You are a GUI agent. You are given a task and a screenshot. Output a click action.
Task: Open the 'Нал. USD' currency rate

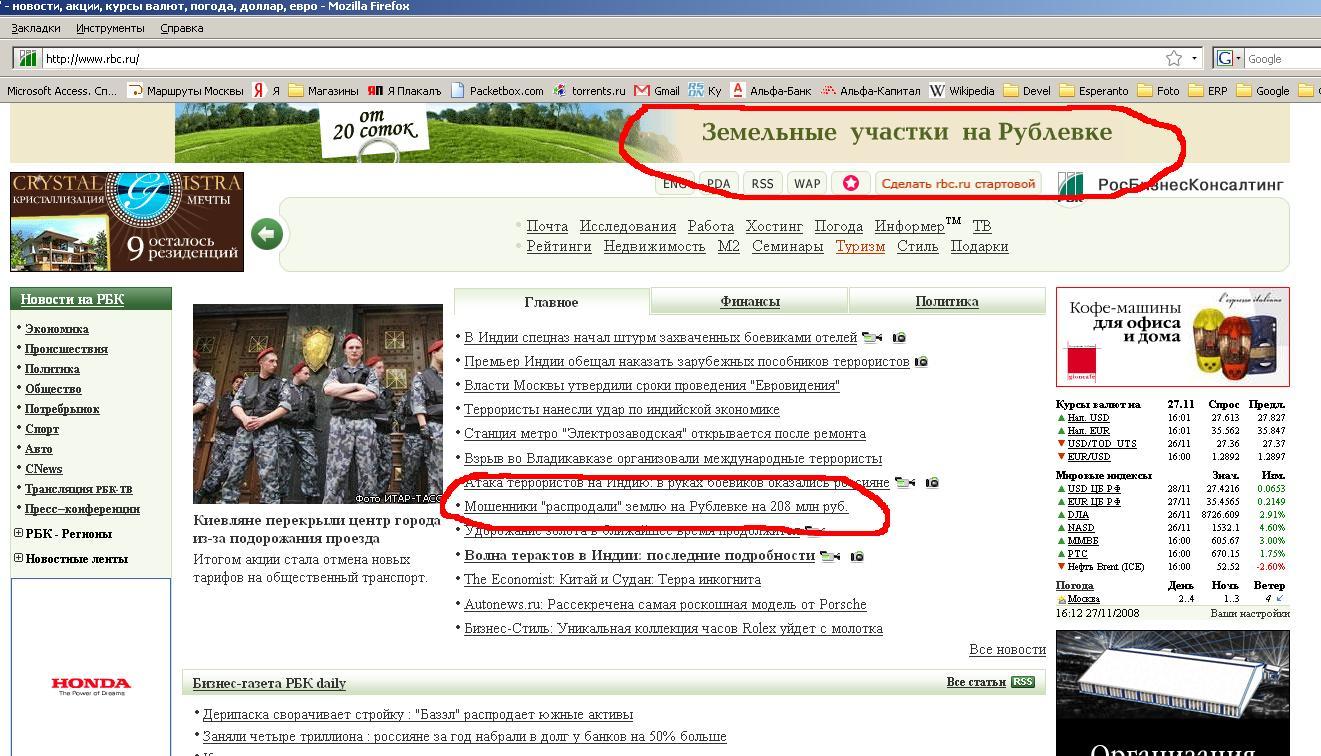point(1088,418)
